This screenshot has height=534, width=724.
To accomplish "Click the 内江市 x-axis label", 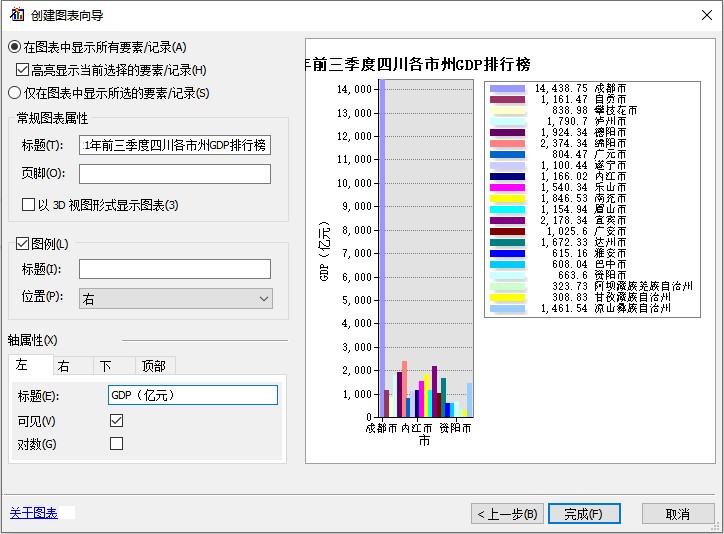I will coord(416,428).
